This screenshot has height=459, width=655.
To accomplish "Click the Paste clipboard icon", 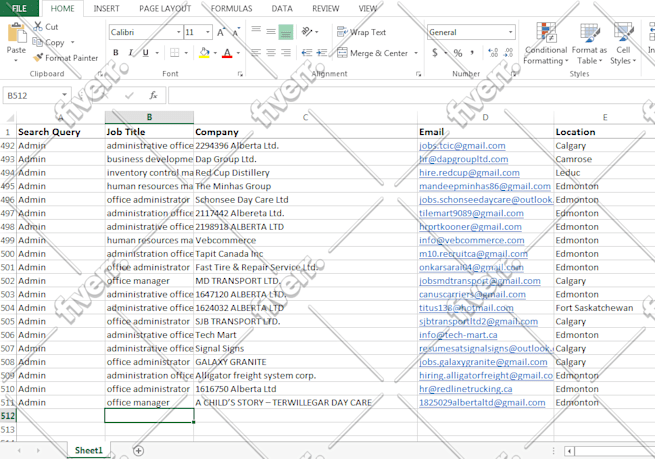I will point(17,33).
